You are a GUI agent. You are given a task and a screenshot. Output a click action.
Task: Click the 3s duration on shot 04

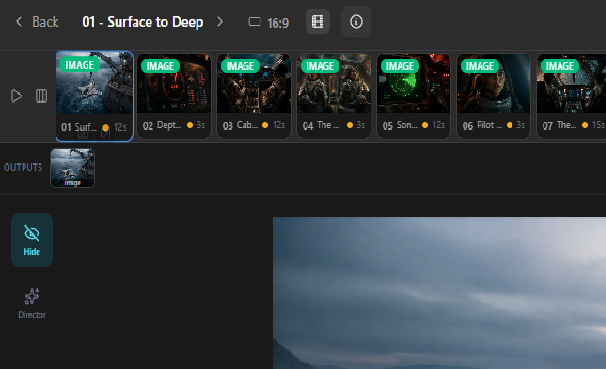pos(361,125)
